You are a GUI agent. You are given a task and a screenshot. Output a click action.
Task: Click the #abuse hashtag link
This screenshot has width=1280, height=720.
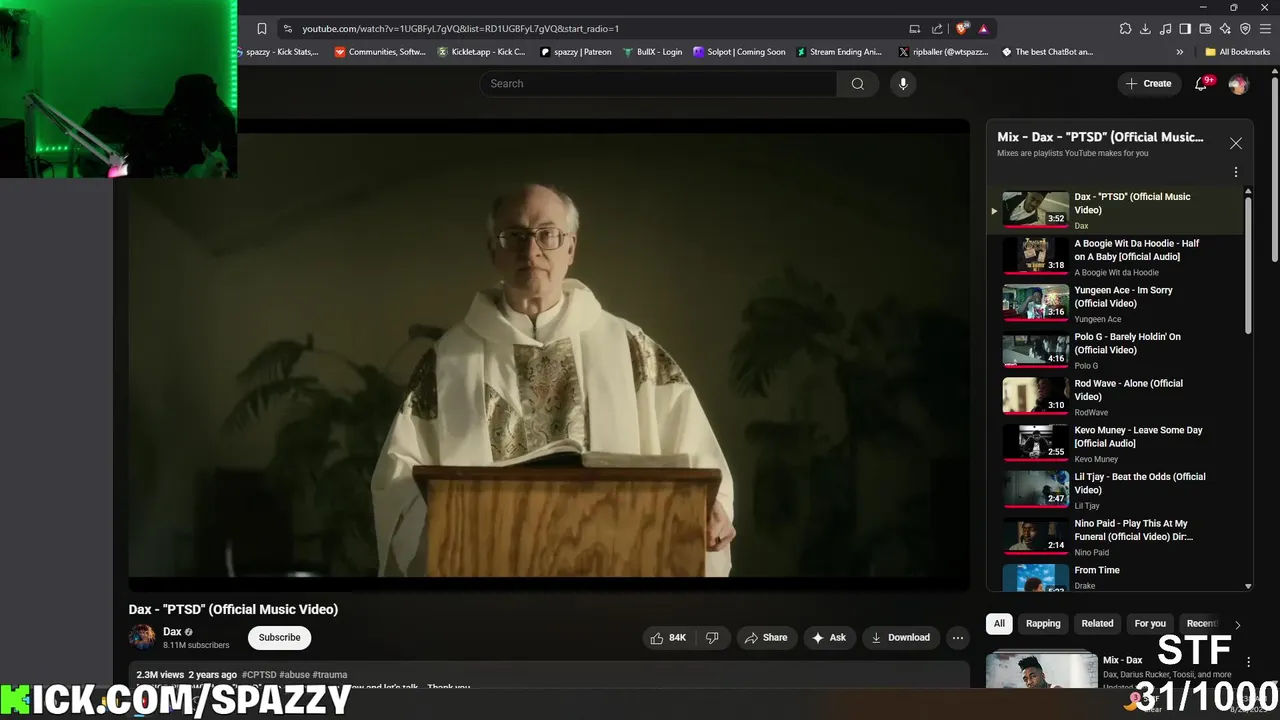pyautogui.click(x=294, y=675)
